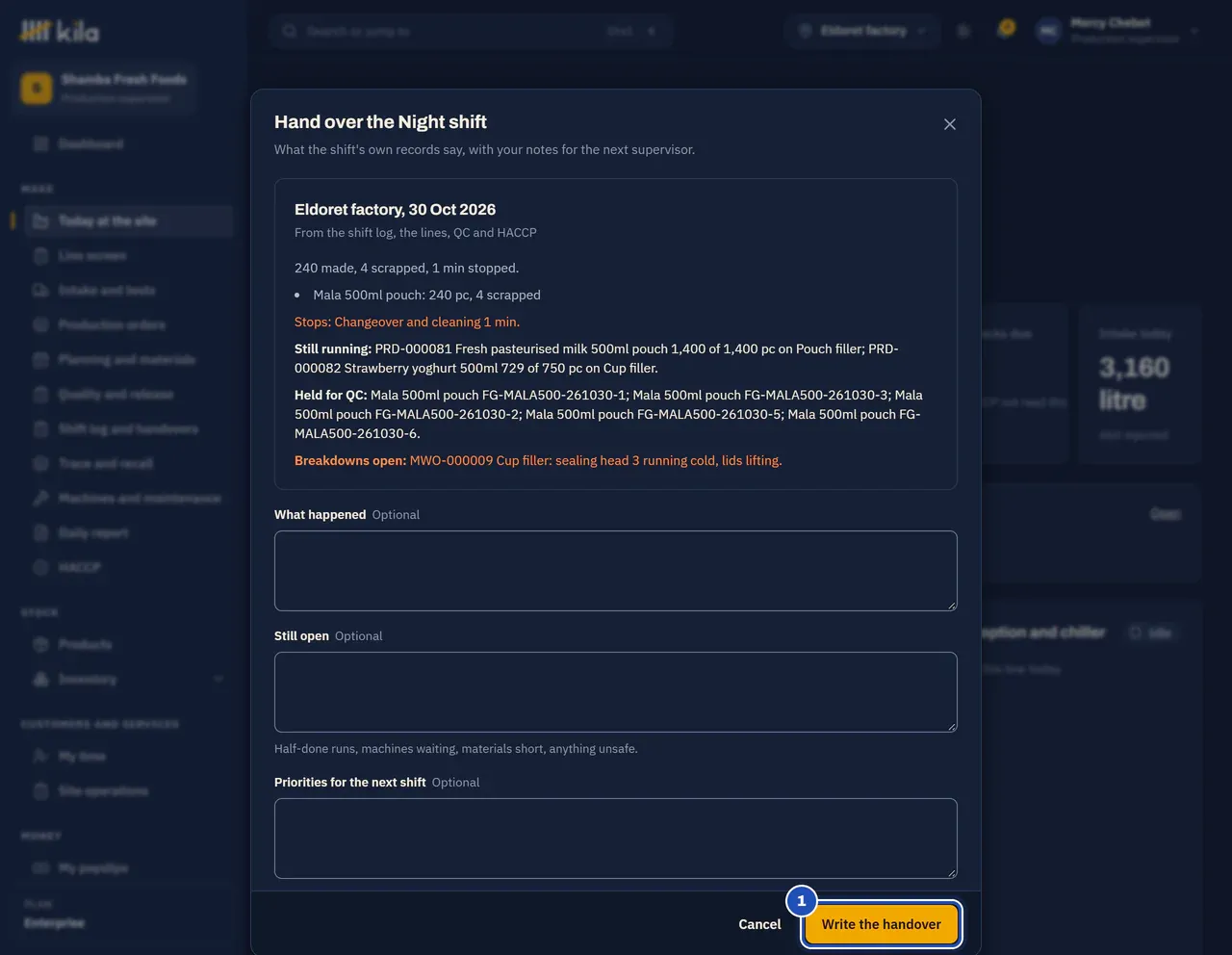This screenshot has height=955, width=1232.
Task: Click the 3,160 litre intake figure
Action: [1135, 383]
